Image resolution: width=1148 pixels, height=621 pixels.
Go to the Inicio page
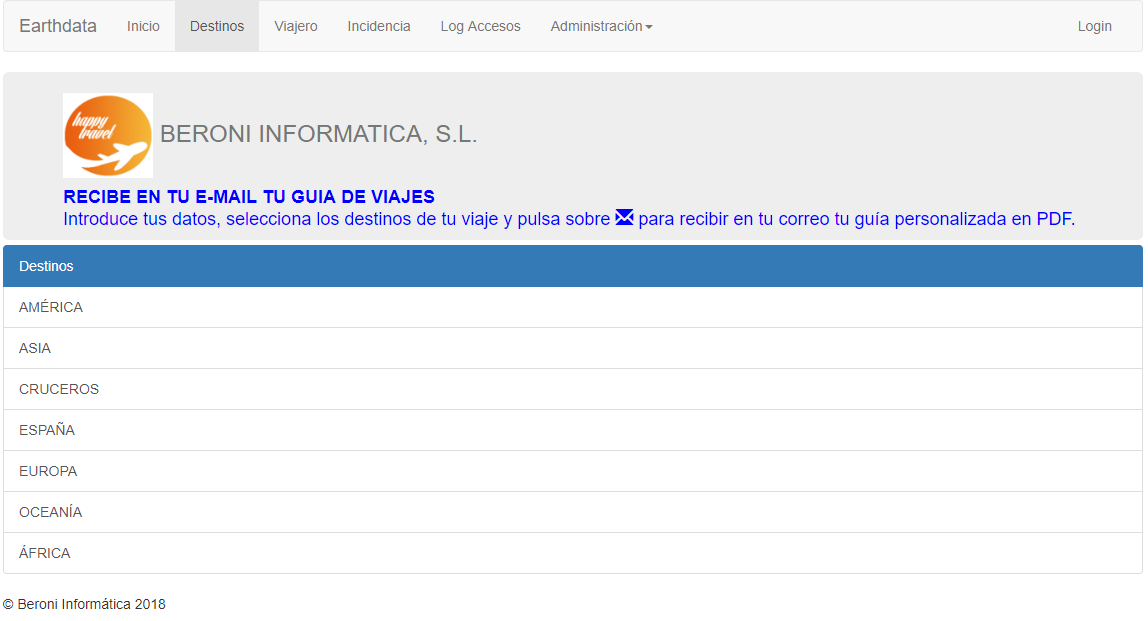(x=143, y=26)
